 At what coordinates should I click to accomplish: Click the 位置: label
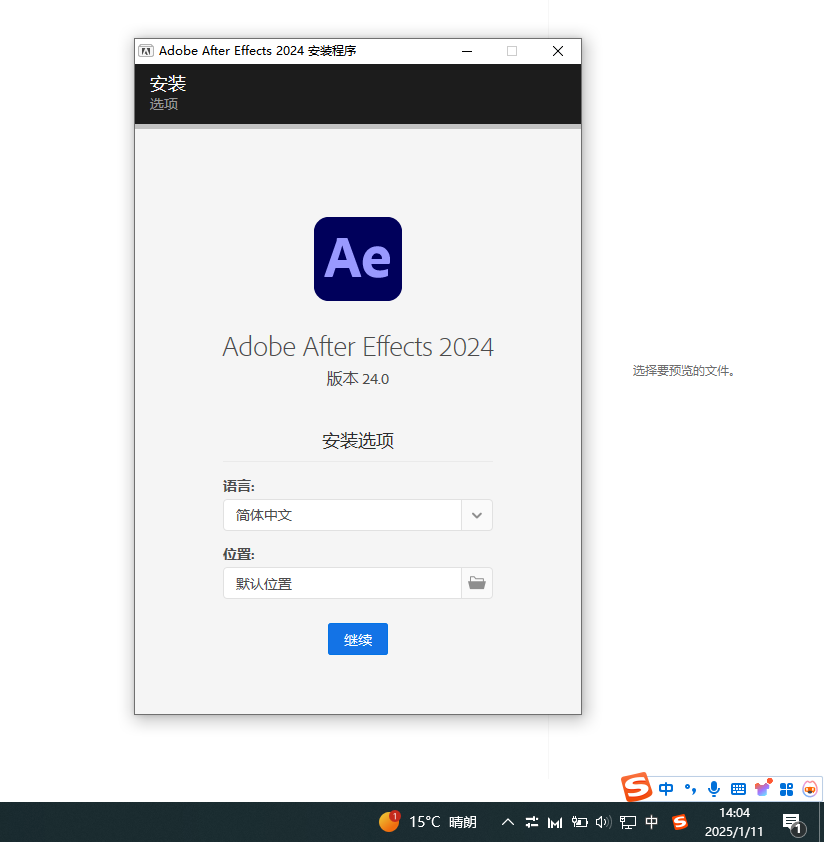(x=238, y=554)
